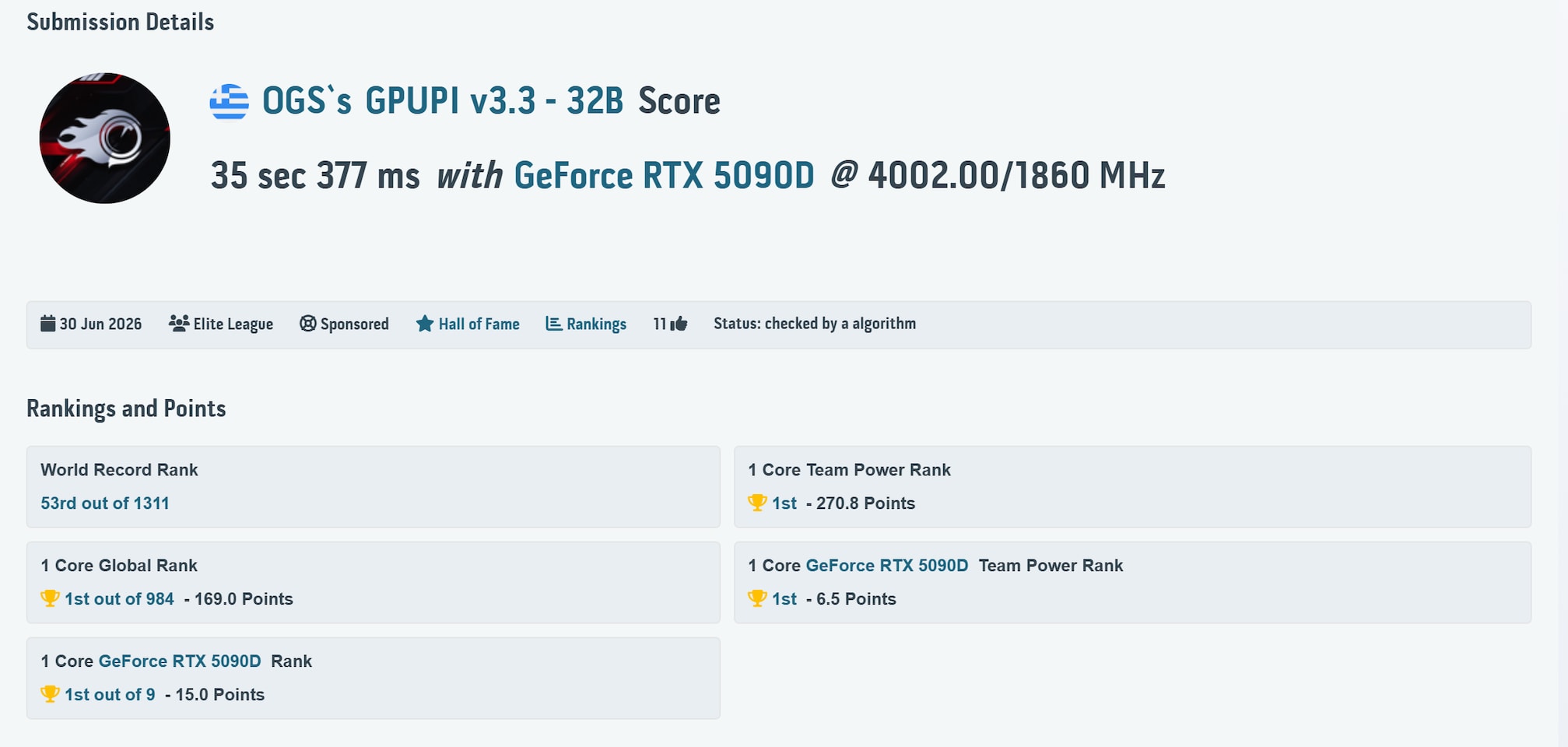Open the Rankings link
Viewport: 1568px width, 747px height.
[x=596, y=324]
